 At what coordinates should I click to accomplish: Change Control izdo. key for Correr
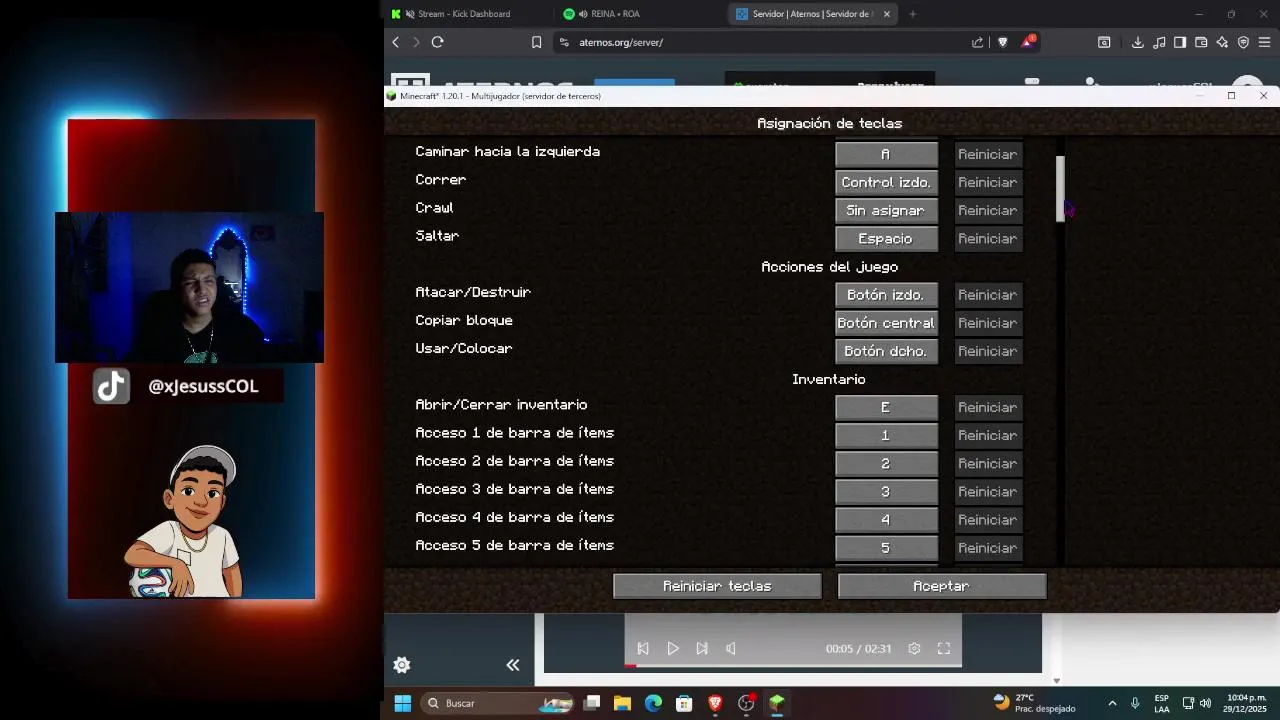[x=886, y=182]
